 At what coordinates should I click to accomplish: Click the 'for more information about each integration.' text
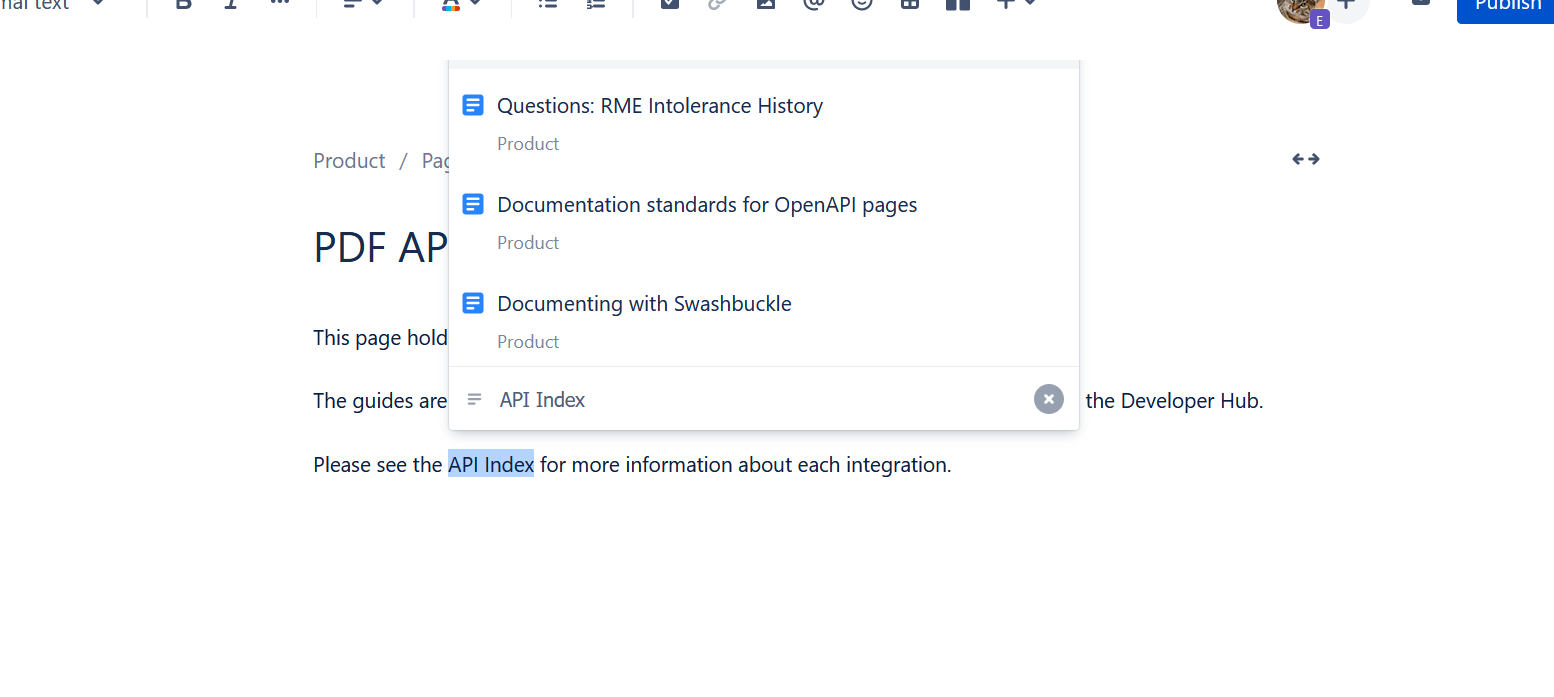tap(746, 464)
